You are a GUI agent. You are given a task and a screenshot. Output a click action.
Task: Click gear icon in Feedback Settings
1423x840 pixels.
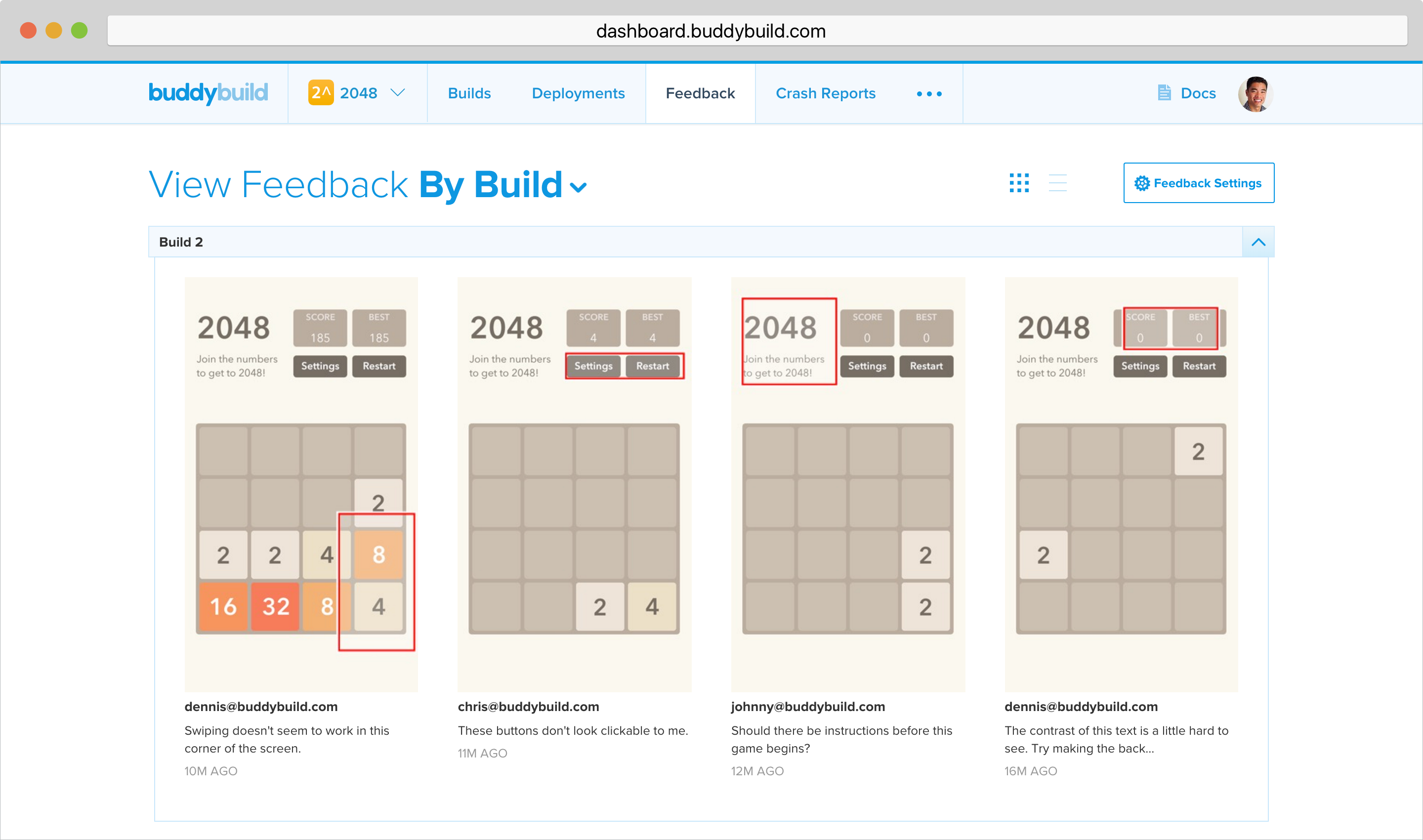click(1142, 183)
